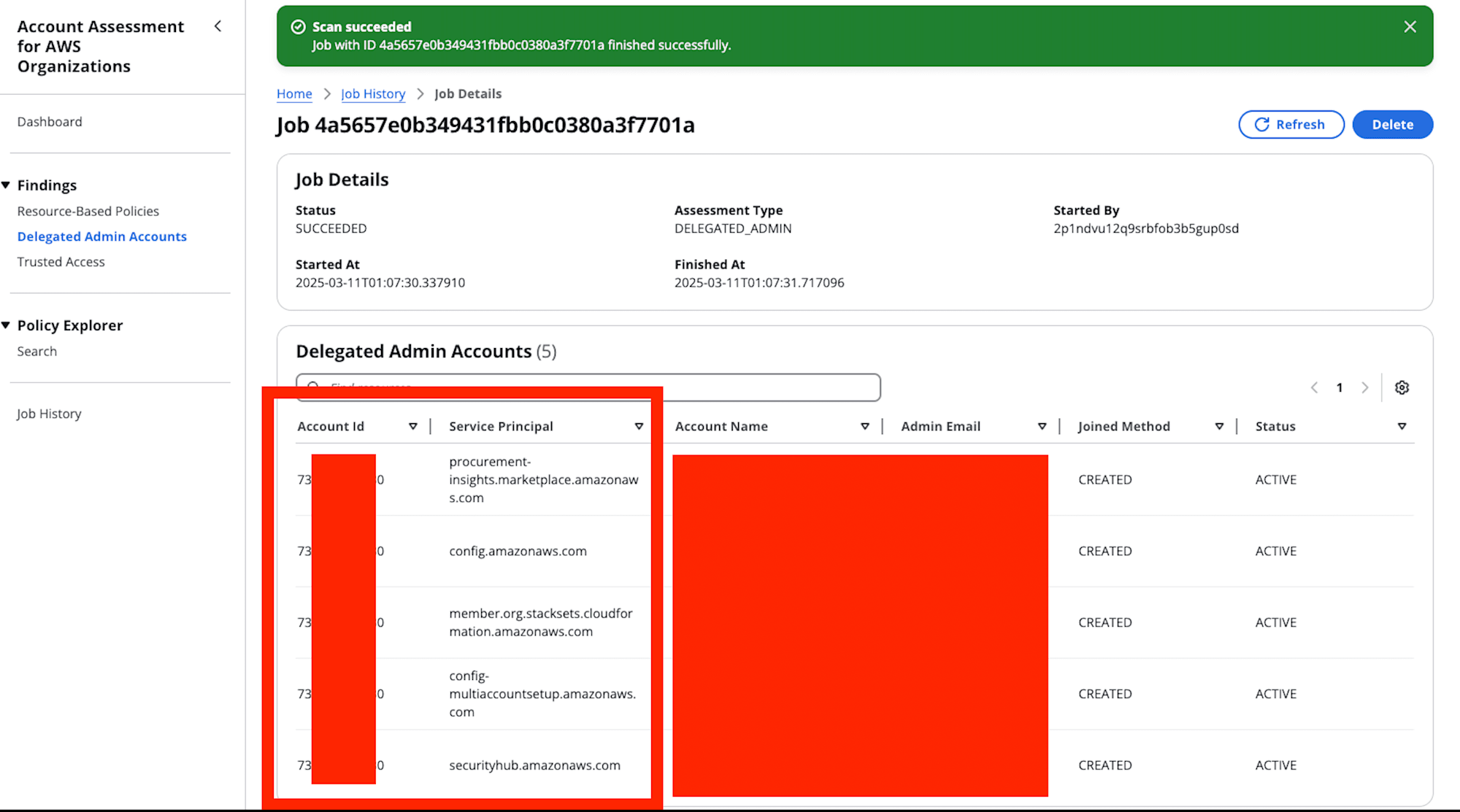1460x812 pixels.
Task: Click the Job History breadcrumb link
Action: tap(372, 92)
